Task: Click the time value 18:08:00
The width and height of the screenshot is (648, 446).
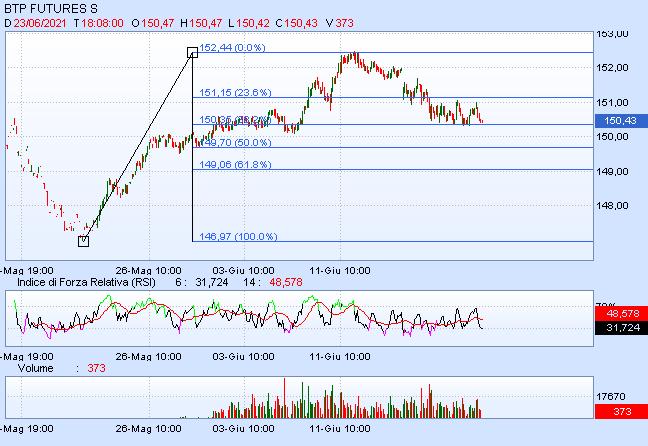Action: 102,23
